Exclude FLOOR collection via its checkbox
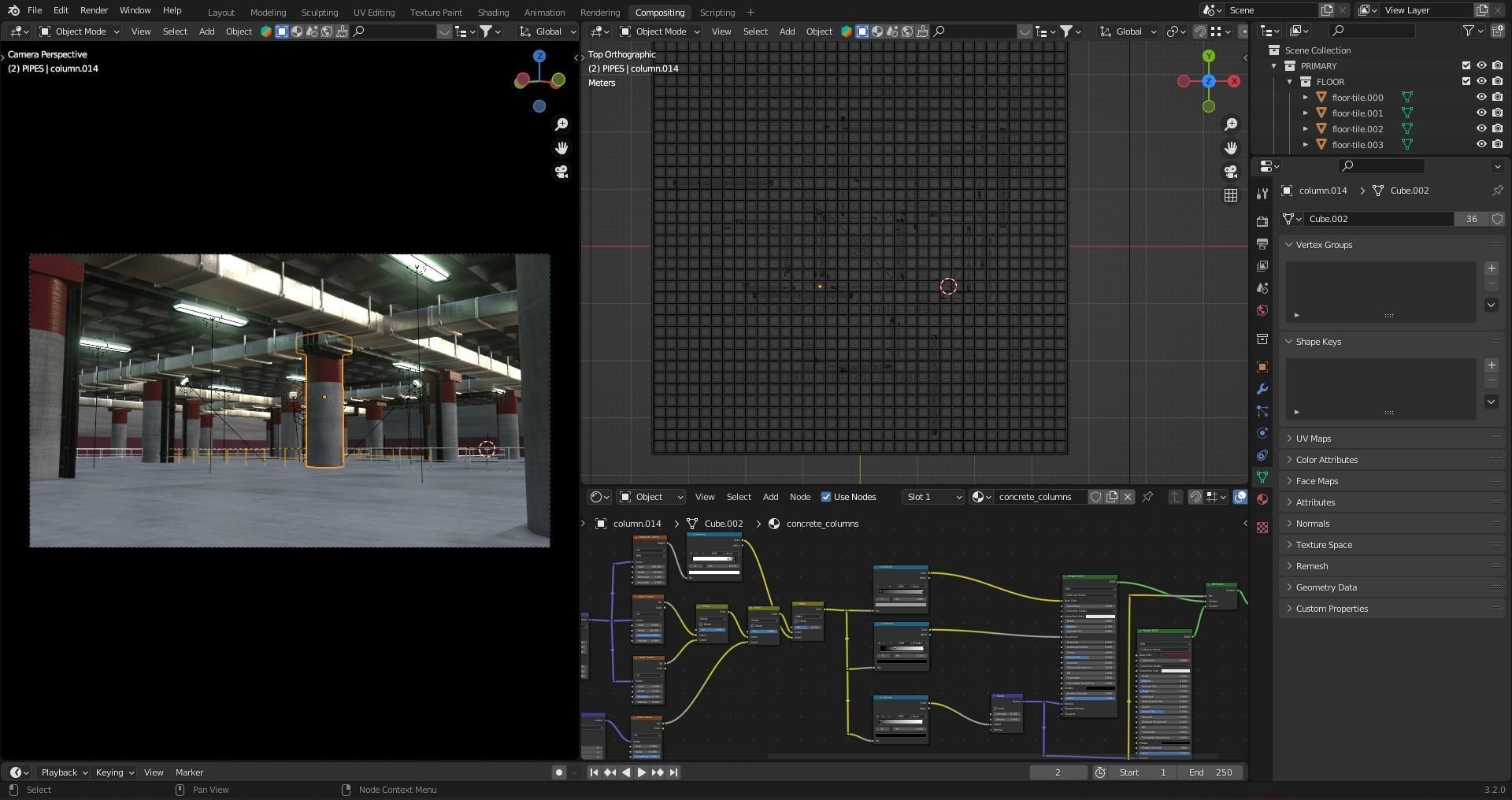The height and width of the screenshot is (800, 1512). coord(1466,82)
